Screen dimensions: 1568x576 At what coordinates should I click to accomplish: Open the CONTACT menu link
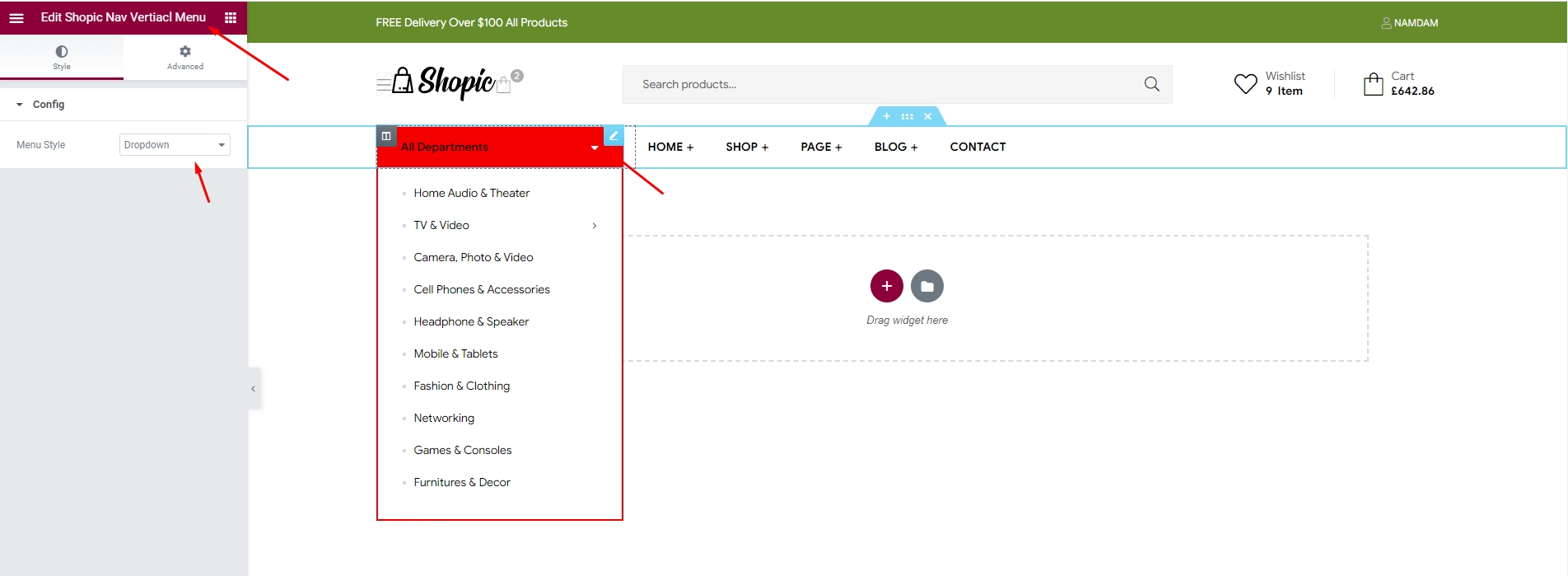coord(978,147)
